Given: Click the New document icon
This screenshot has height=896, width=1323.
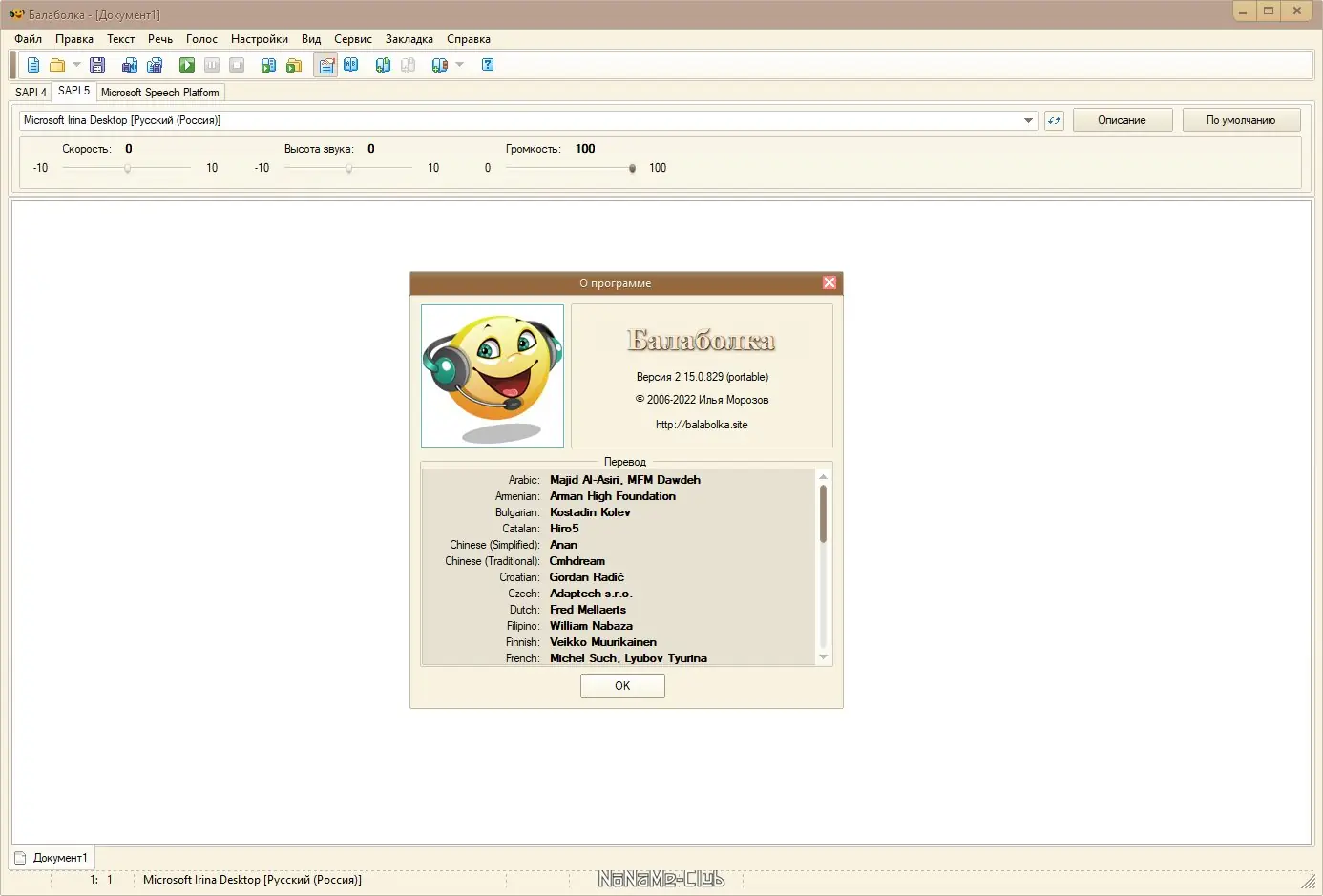Looking at the screenshot, I should coord(33,65).
